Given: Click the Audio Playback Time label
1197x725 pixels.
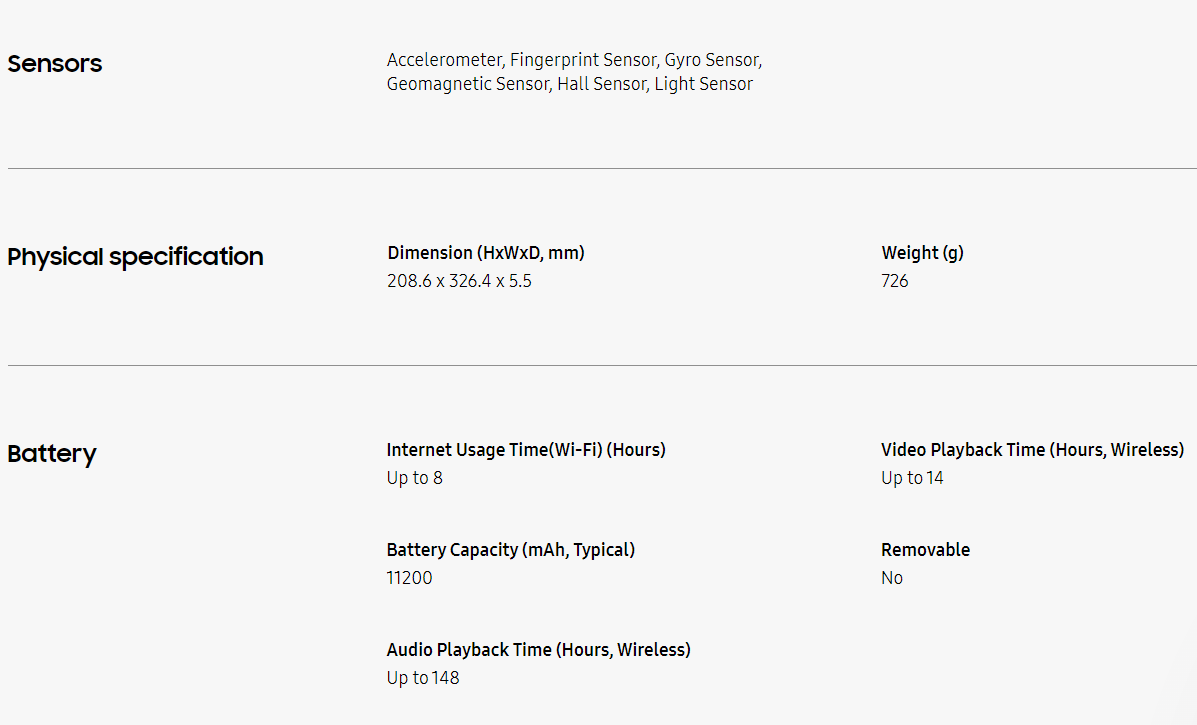Looking at the screenshot, I should (538, 650).
